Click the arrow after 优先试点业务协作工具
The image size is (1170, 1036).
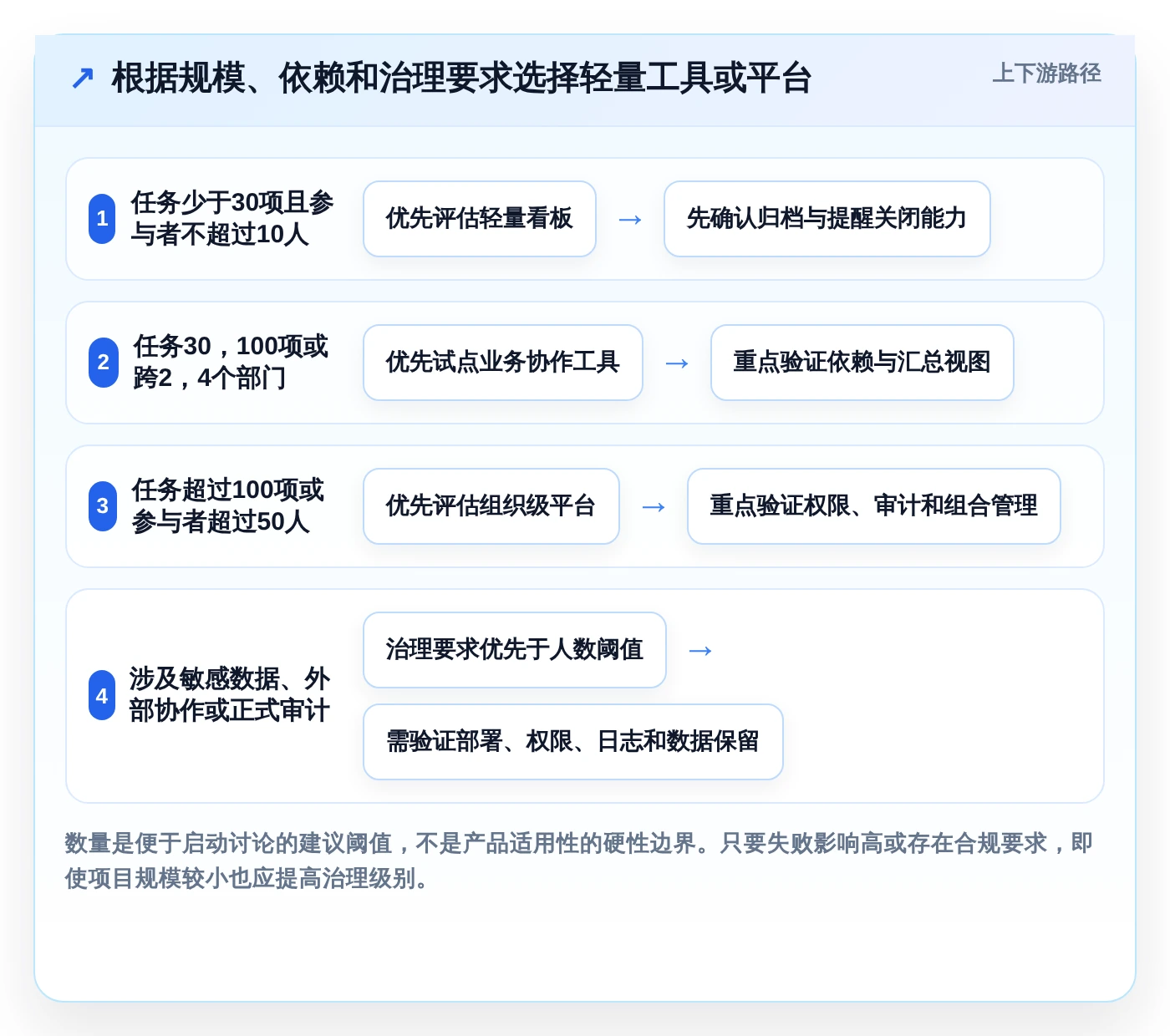coord(677,363)
